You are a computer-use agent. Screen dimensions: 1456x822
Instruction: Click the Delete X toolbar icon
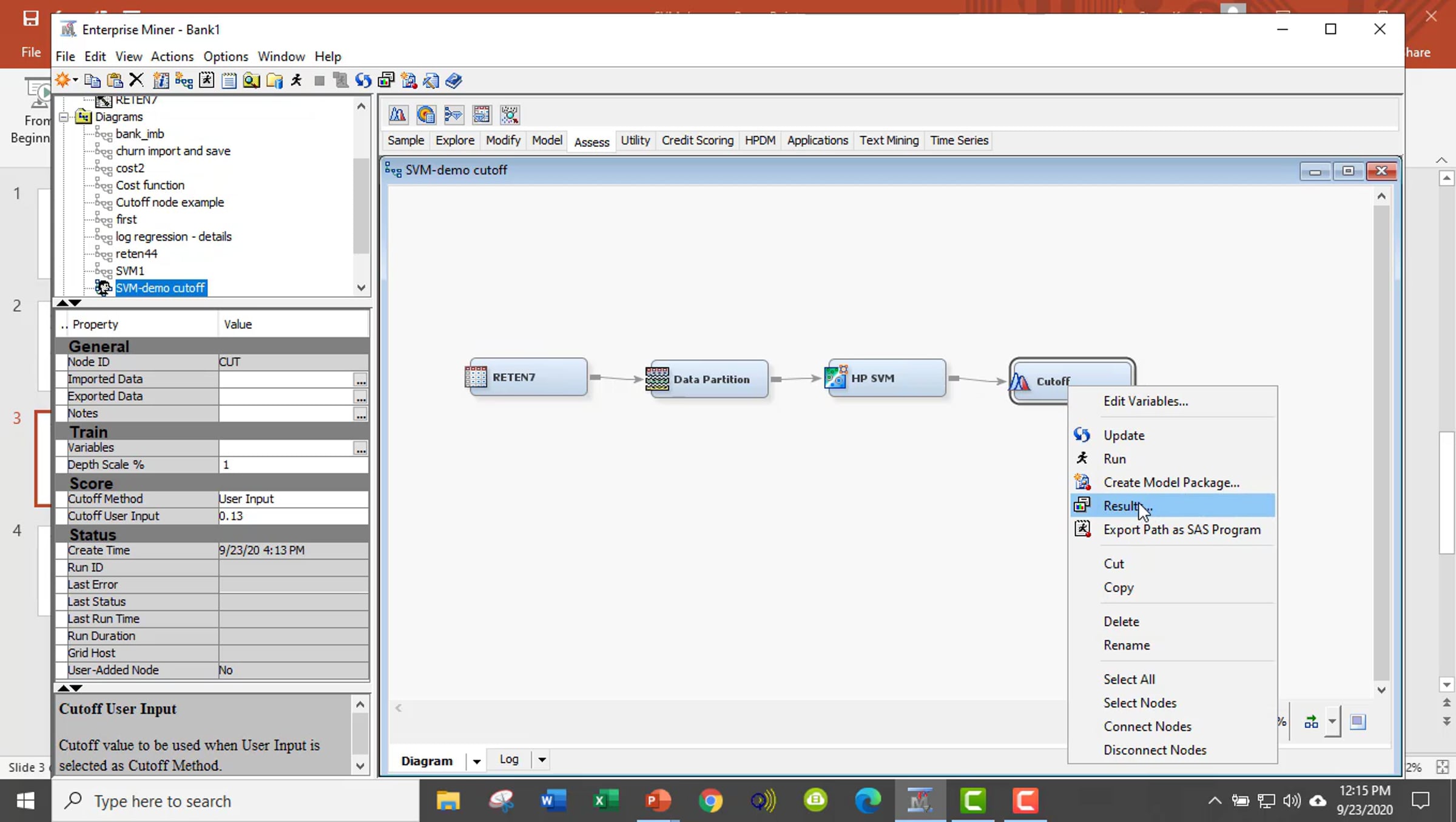point(136,80)
